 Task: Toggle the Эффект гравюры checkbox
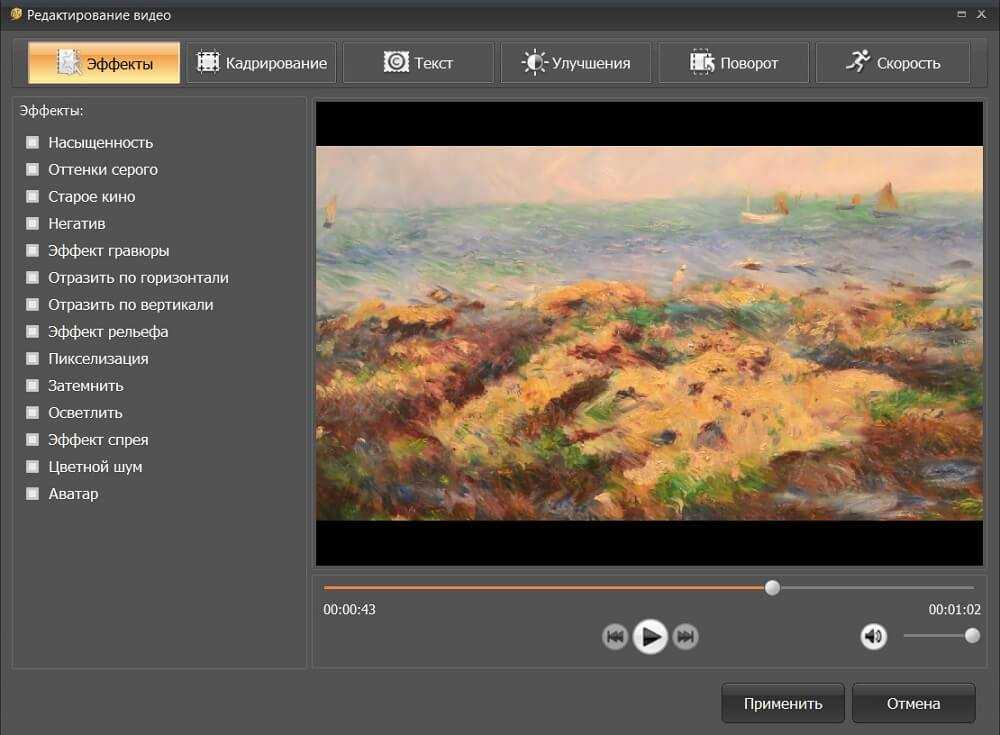(33, 250)
